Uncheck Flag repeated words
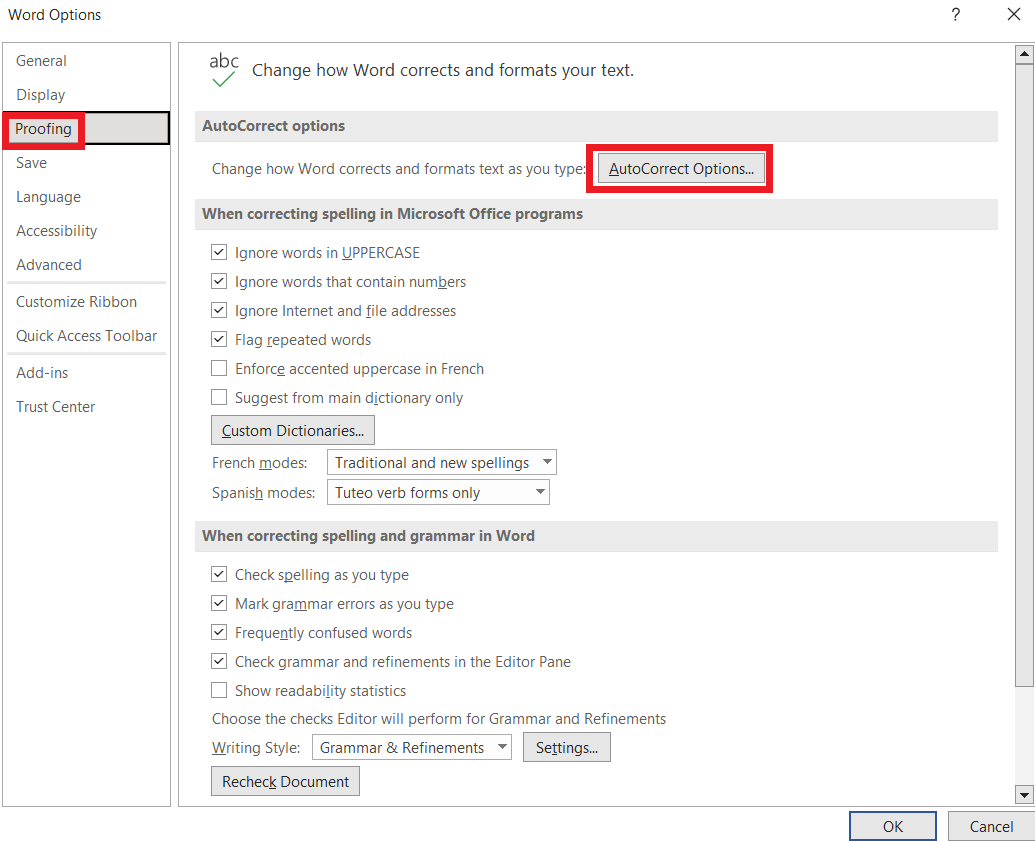This screenshot has height=841, width=1035. [218, 339]
